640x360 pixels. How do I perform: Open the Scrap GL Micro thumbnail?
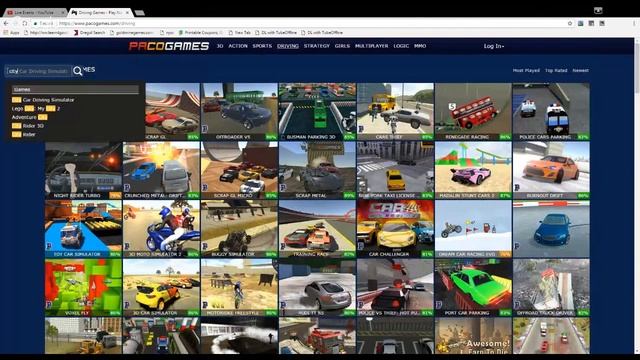tap(239, 170)
